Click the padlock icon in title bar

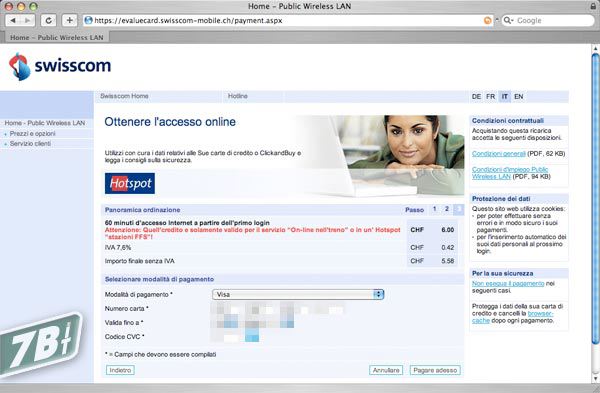pos(593,6)
